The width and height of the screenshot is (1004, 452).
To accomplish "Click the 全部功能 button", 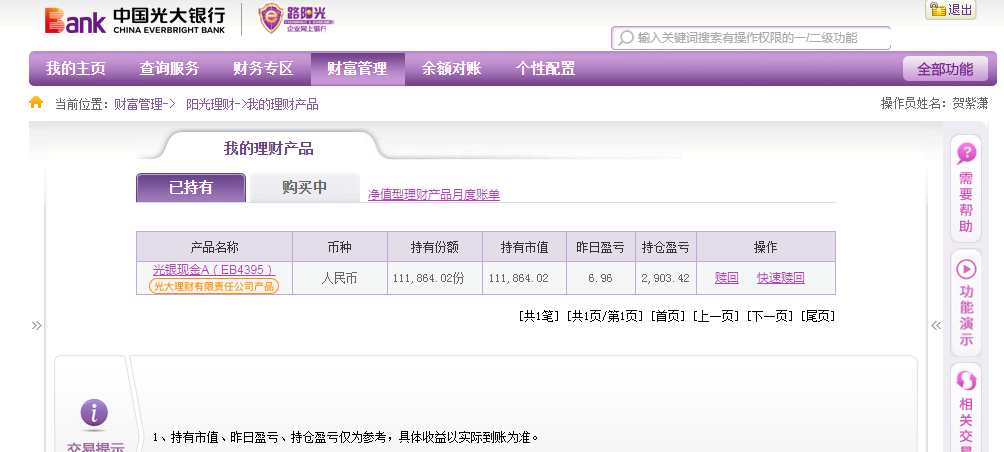I will (945, 69).
